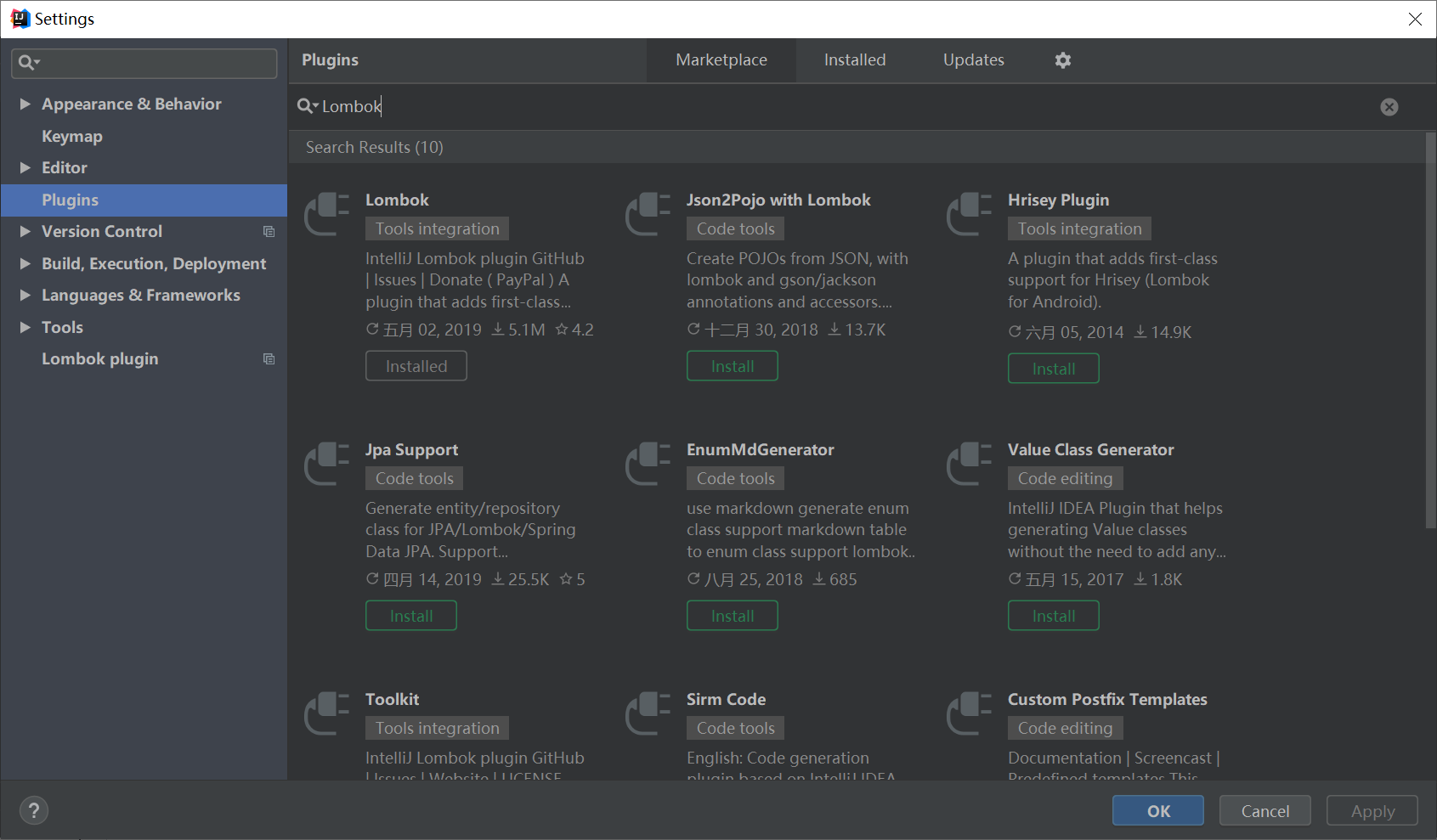Switch to the Marketplace tab
The width and height of the screenshot is (1437, 840).
click(721, 60)
